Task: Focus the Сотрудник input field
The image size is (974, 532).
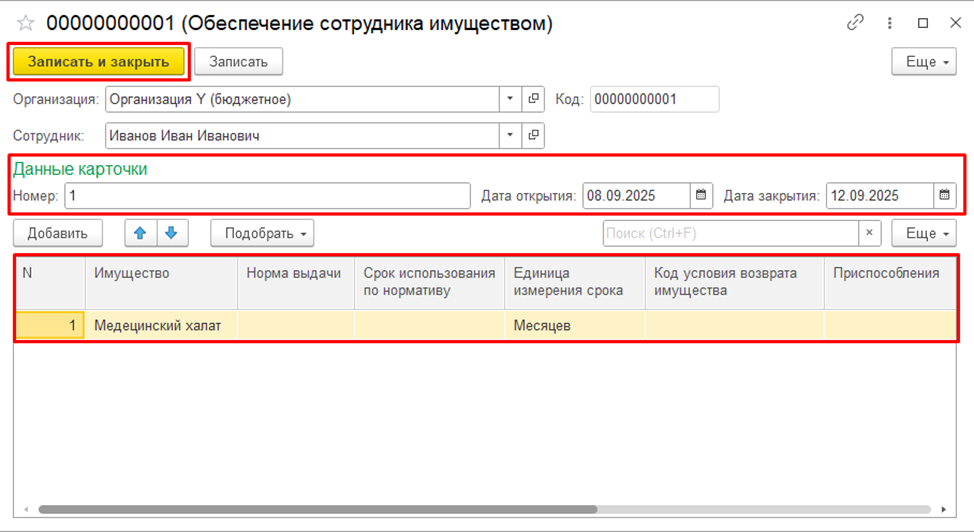Action: [x=303, y=135]
